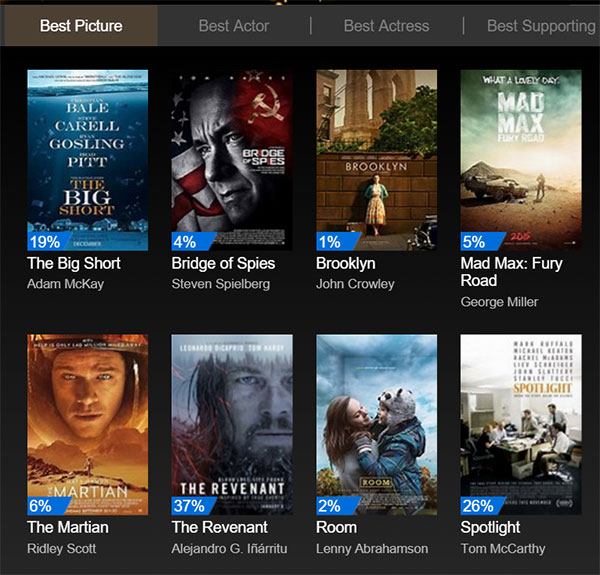Open the Best Actress tab
Screen dimensions: 600x575
pyautogui.click(x=386, y=26)
